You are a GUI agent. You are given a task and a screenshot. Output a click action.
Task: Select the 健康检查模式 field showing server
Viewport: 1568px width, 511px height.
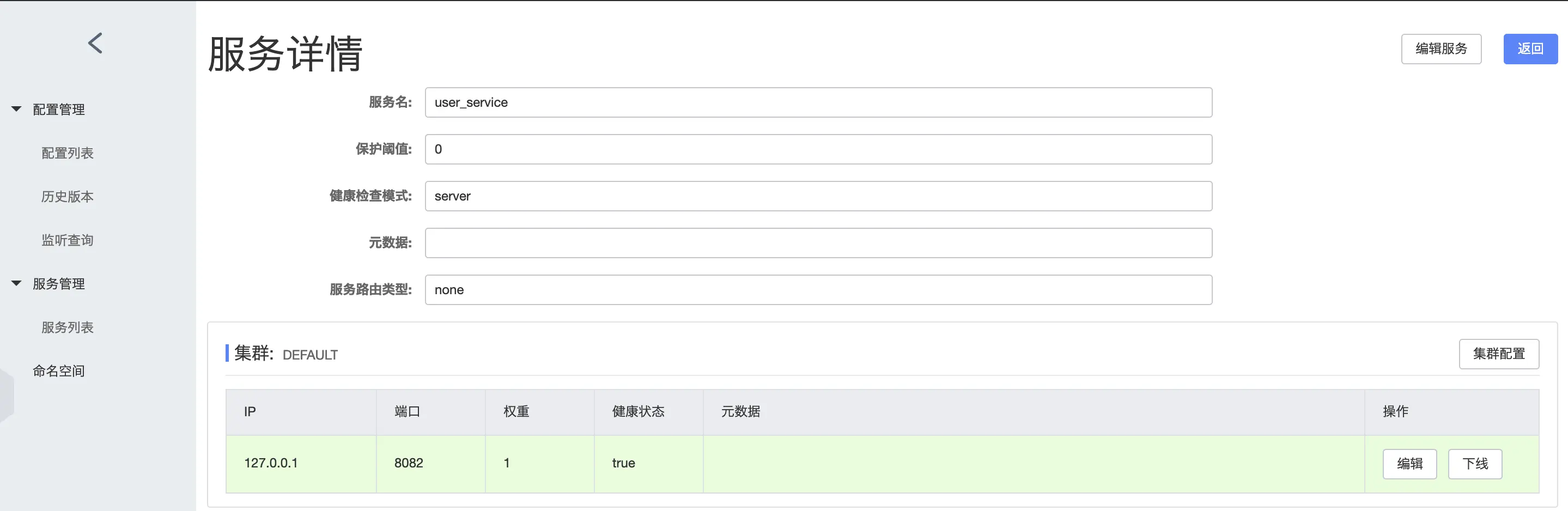(x=818, y=196)
